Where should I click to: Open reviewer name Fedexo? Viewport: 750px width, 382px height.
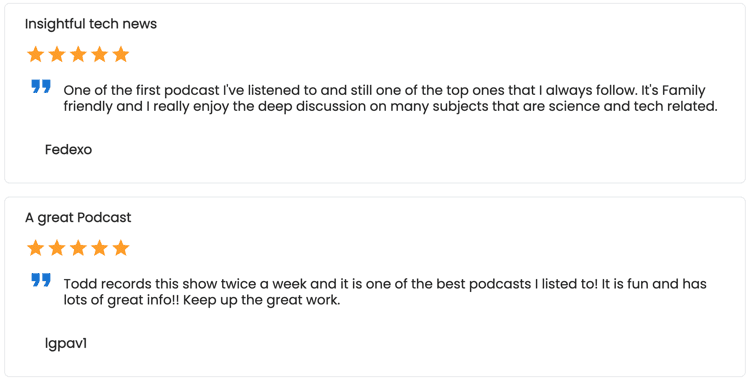point(68,150)
